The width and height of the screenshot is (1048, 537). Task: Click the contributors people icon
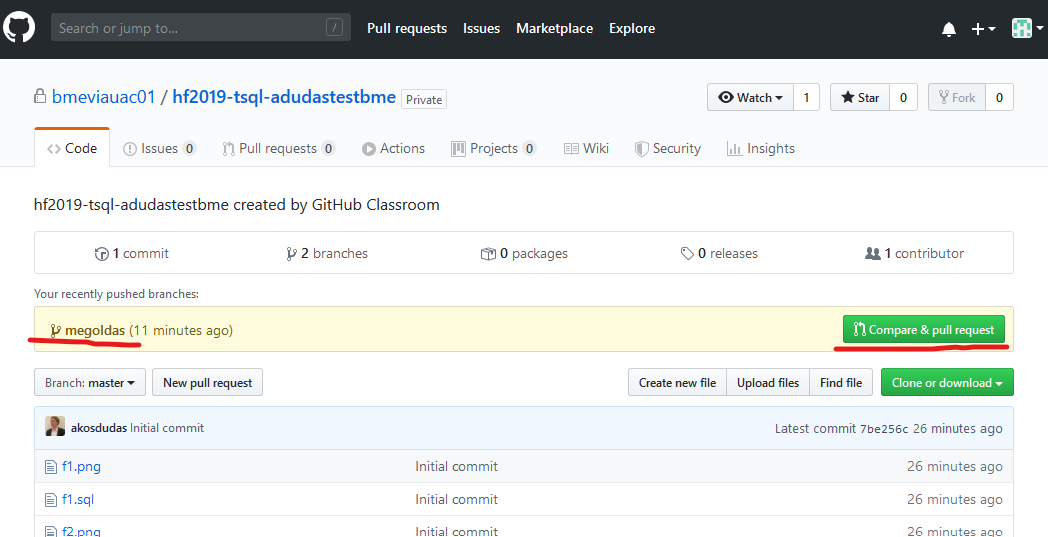[x=872, y=254]
